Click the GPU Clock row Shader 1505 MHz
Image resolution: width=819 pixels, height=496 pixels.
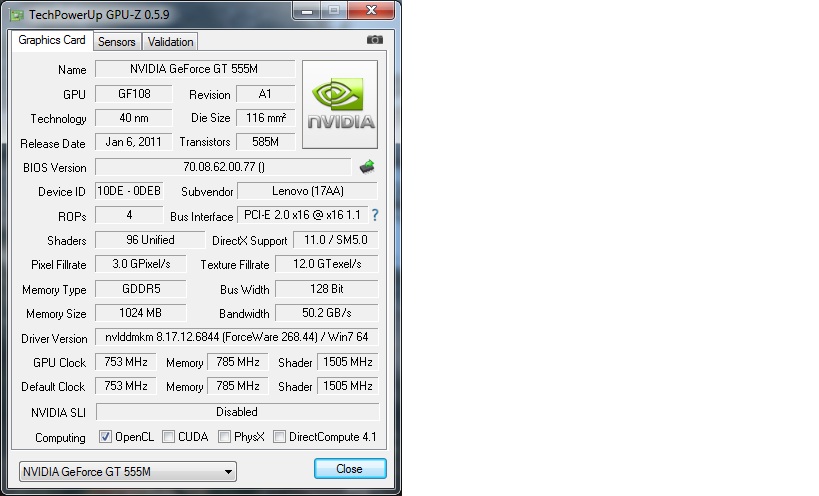tap(347, 362)
